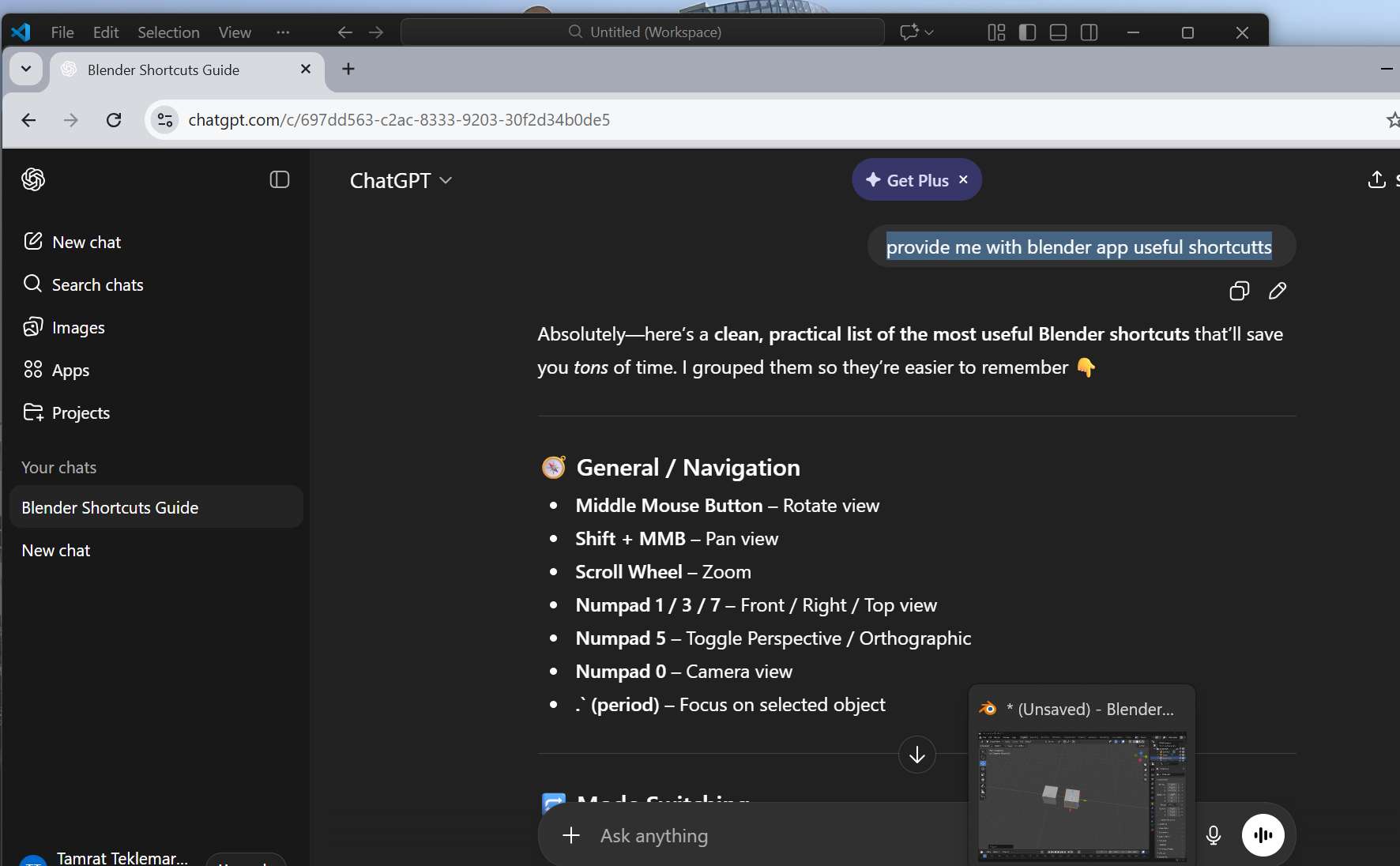Jump to latest message with the down arrow
The height and width of the screenshot is (866, 1400).
click(x=916, y=755)
